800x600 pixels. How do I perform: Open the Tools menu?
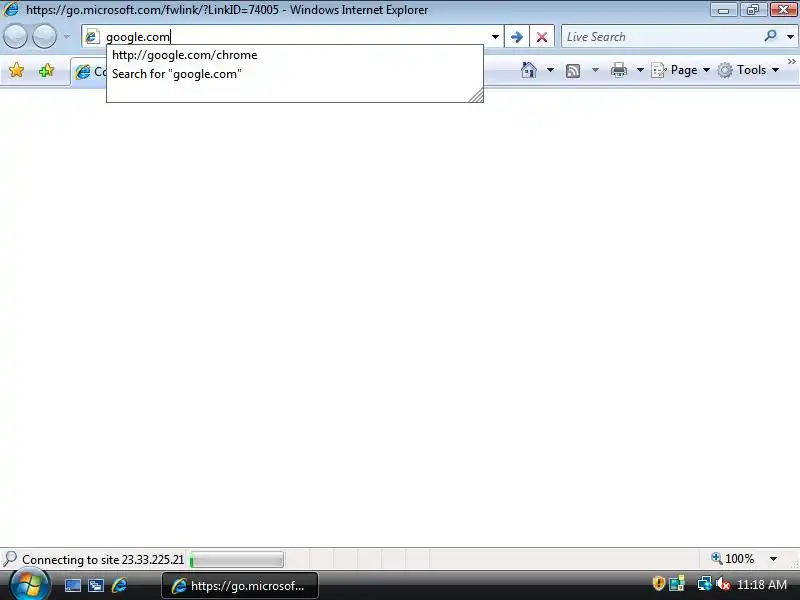(x=748, y=70)
